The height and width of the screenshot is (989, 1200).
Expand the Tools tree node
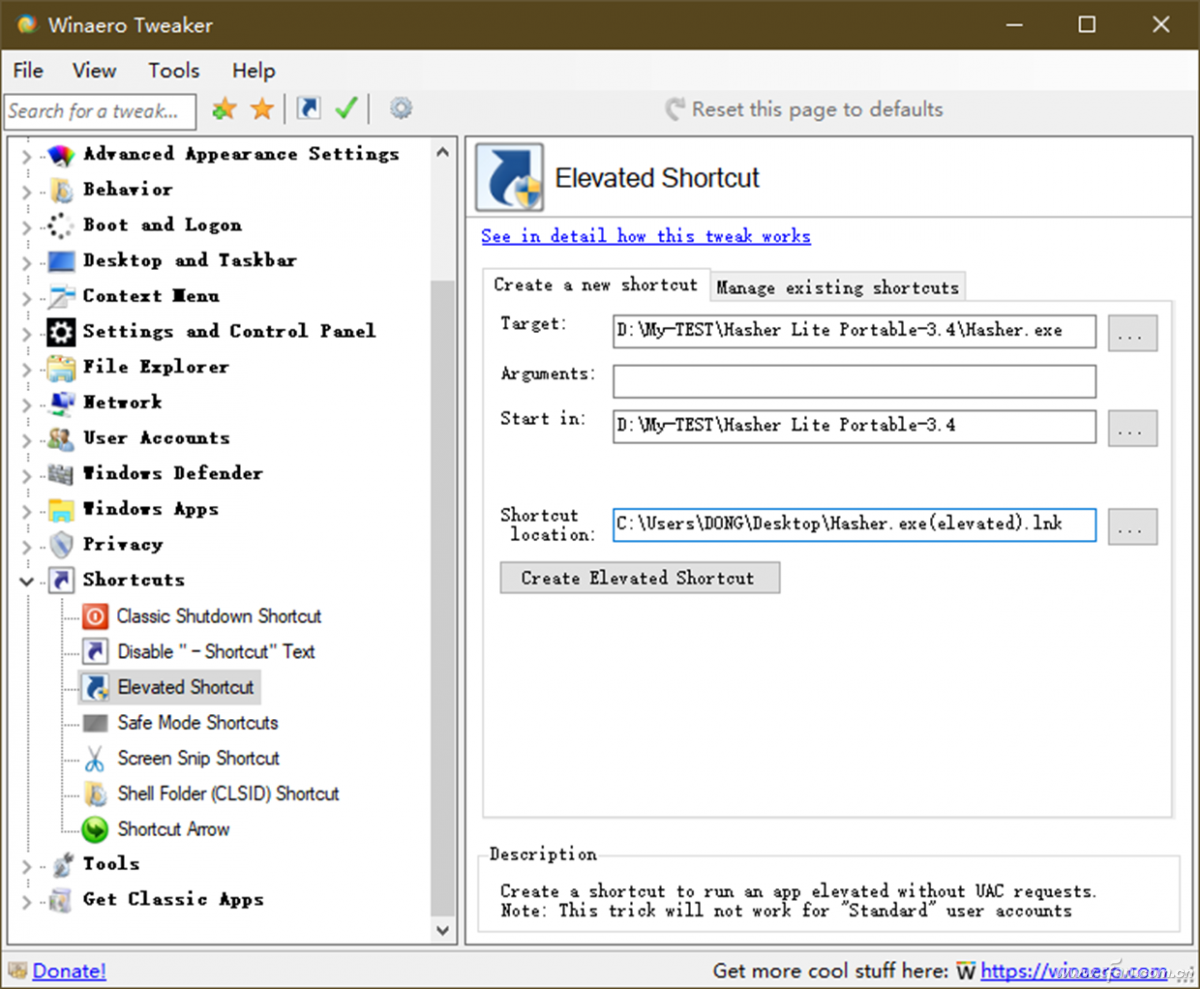[x=27, y=865]
